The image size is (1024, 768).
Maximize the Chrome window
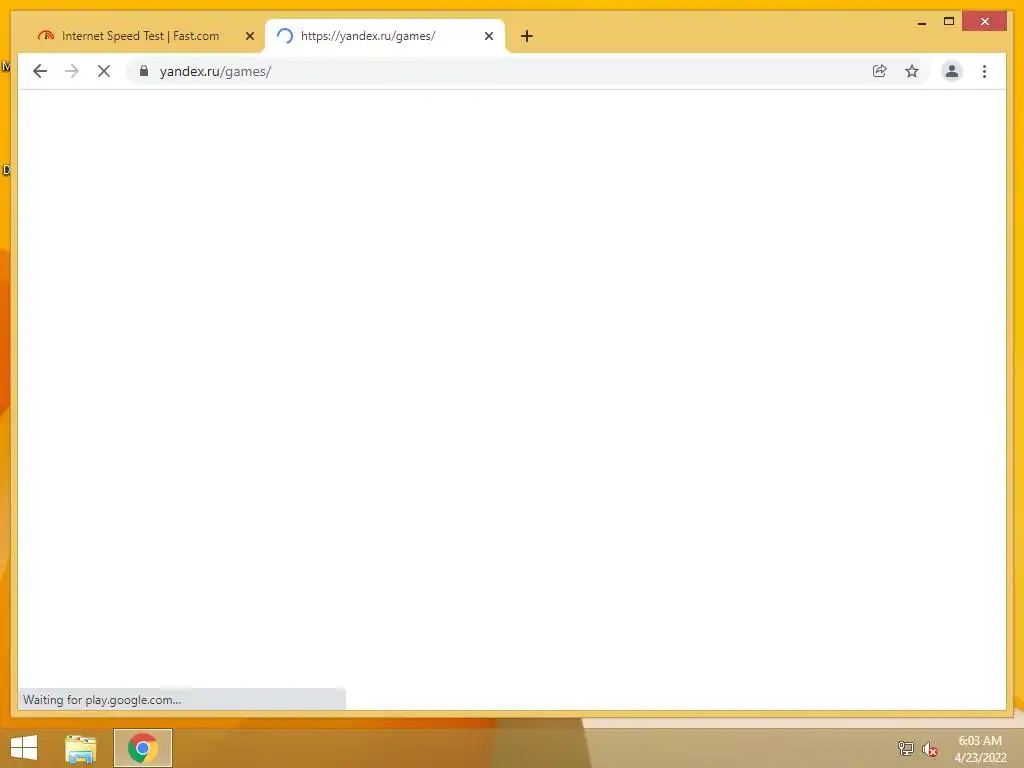tap(949, 22)
